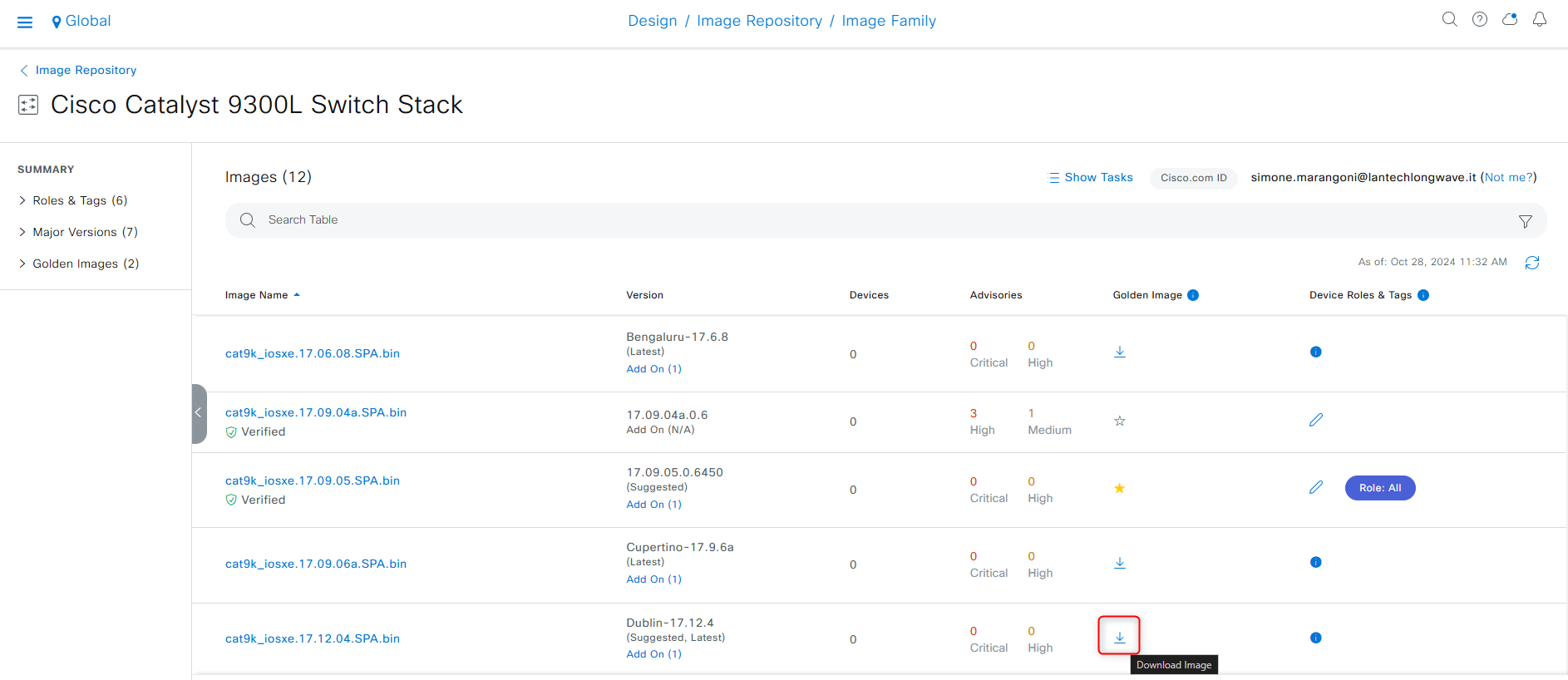Click the Global location pin
This screenshot has height=680, width=1568.
[57, 22]
